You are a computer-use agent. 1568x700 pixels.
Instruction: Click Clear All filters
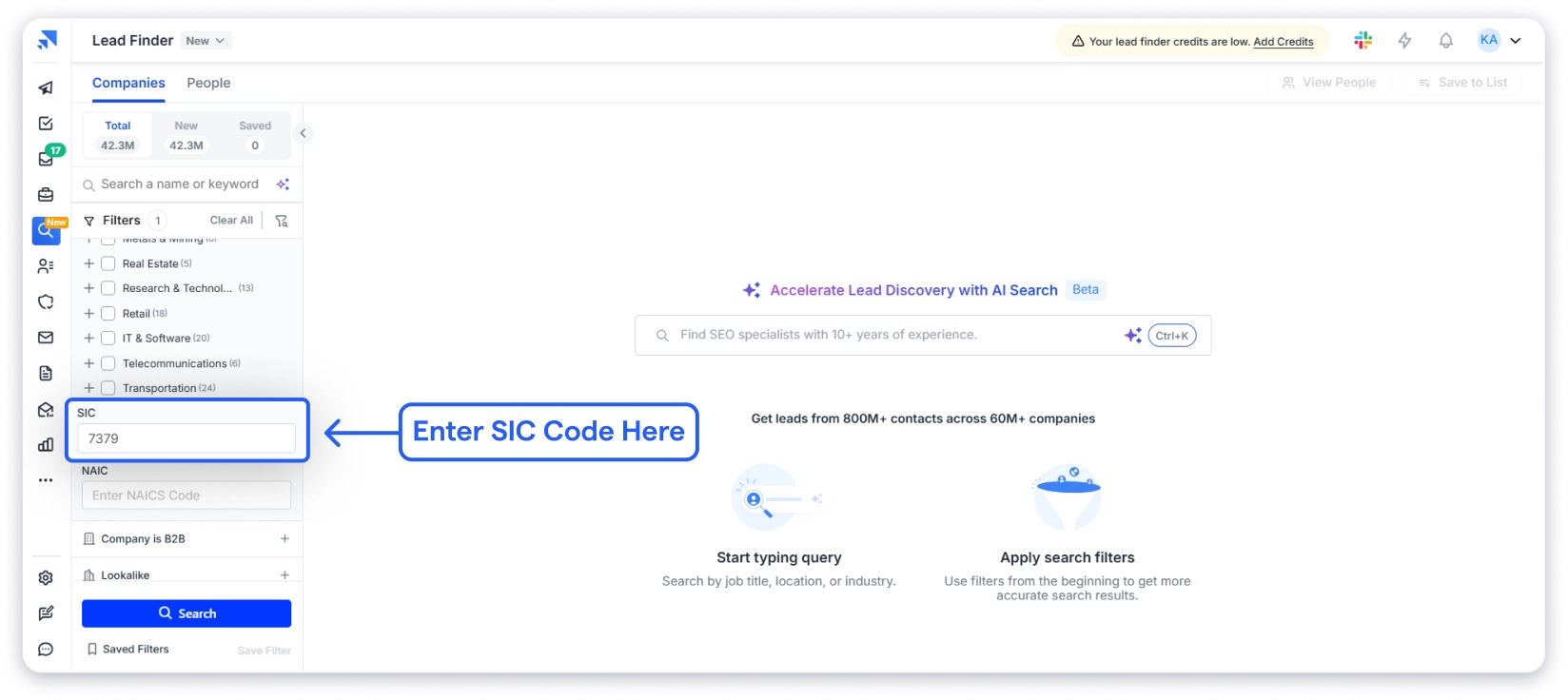(231, 220)
